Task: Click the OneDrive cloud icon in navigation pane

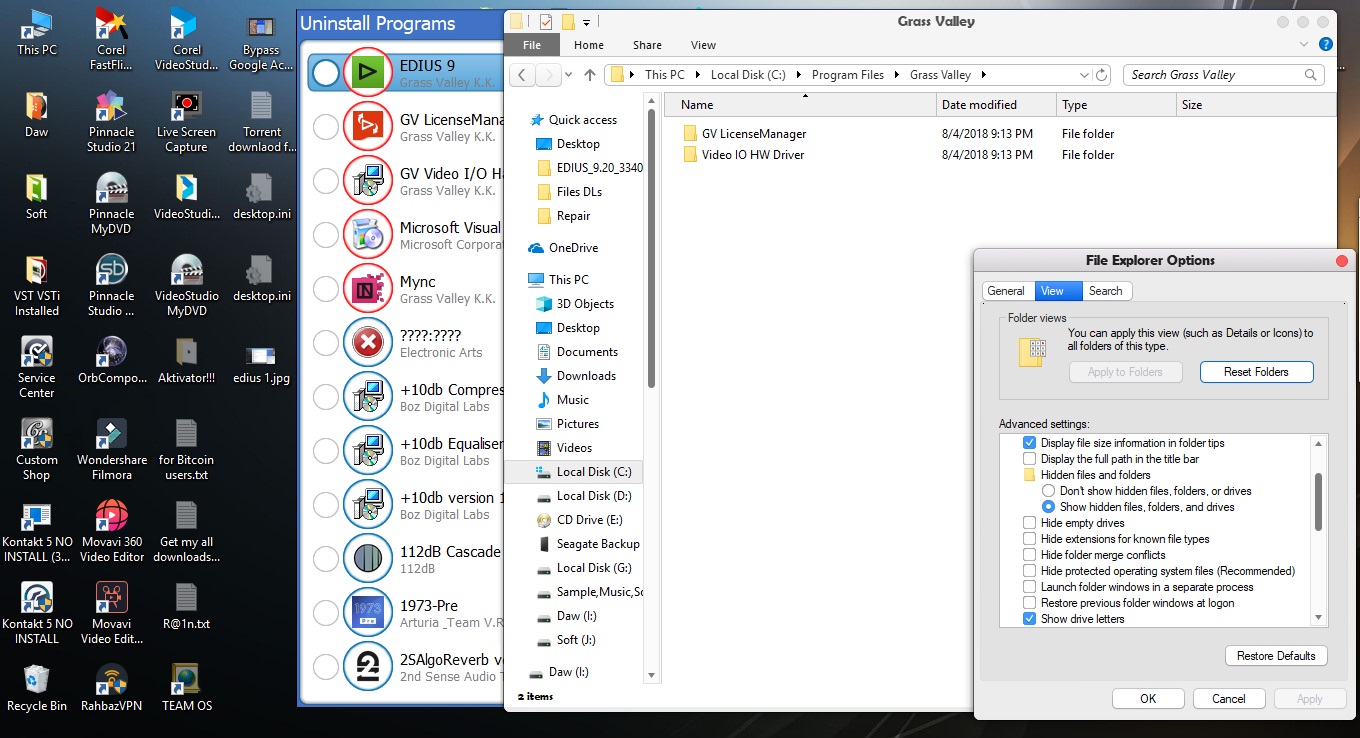Action: 536,248
